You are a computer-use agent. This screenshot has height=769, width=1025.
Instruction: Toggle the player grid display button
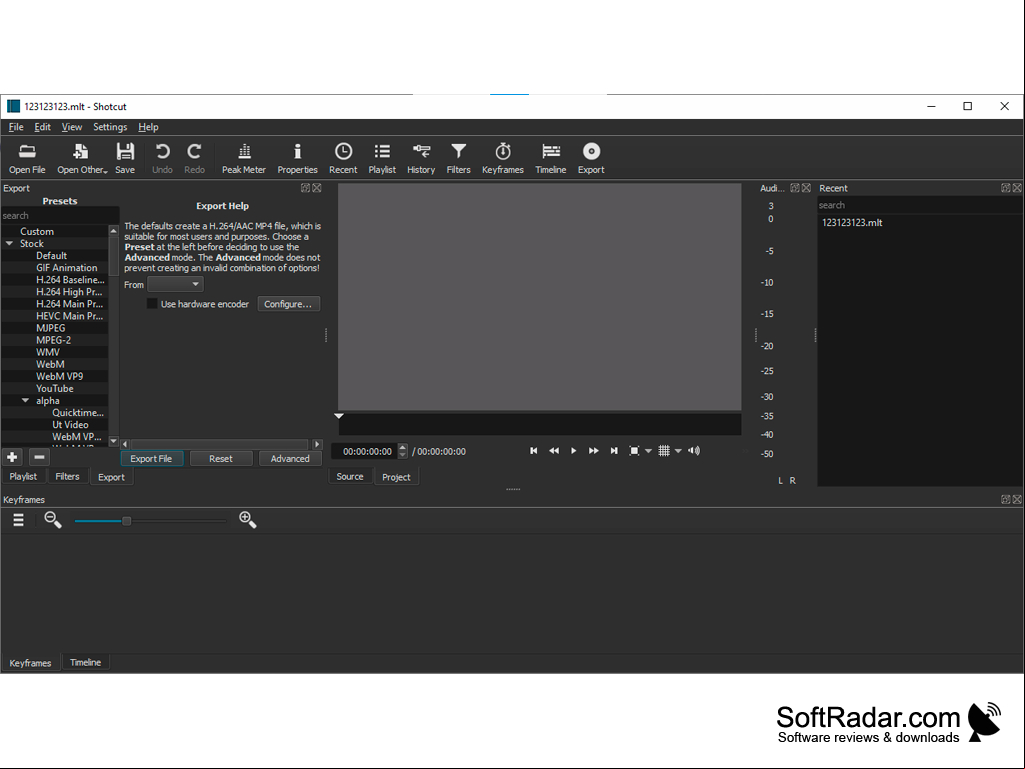click(664, 451)
